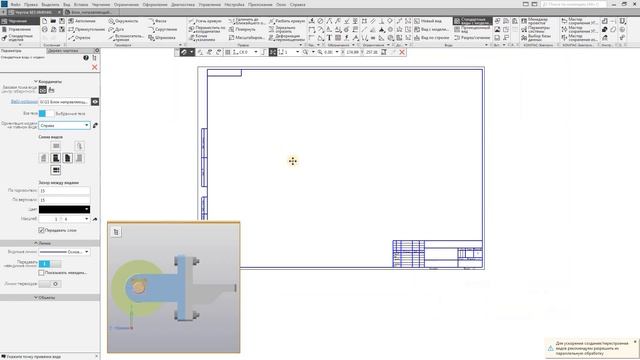Open the Вид menu
Image resolution: width=640 pixels, height=360 pixels.
pyautogui.click(x=67, y=4)
